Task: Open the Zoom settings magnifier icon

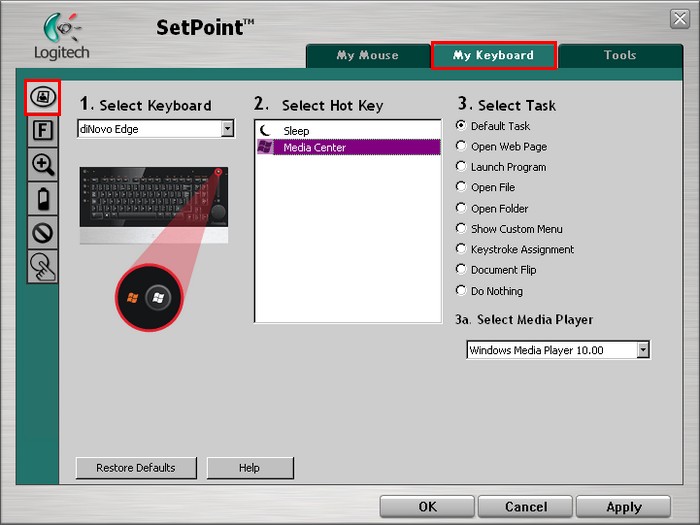Action: pos(43,164)
